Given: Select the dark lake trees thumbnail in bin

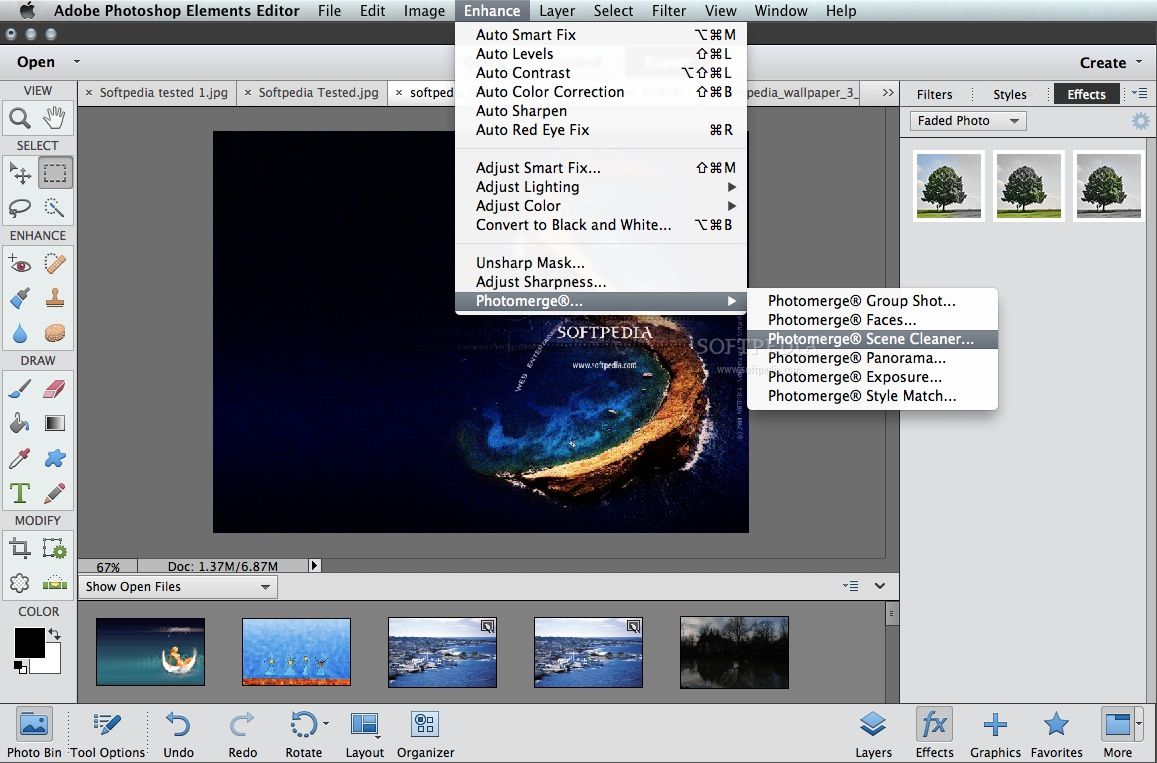Looking at the screenshot, I should [x=734, y=652].
